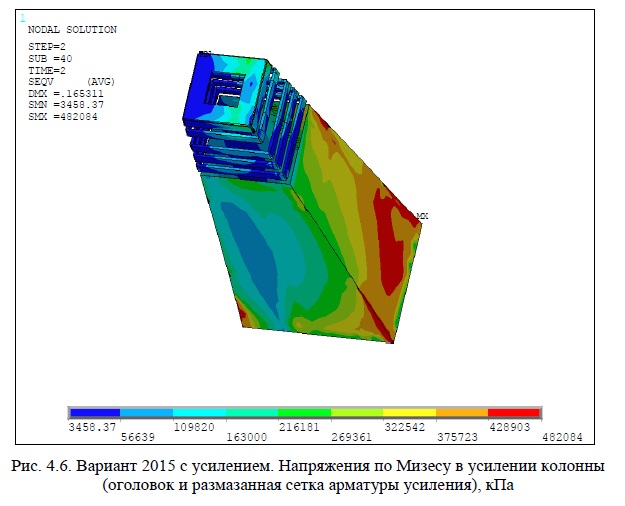Click legend value 428903
The width and height of the screenshot is (625, 506).
point(510,427)
